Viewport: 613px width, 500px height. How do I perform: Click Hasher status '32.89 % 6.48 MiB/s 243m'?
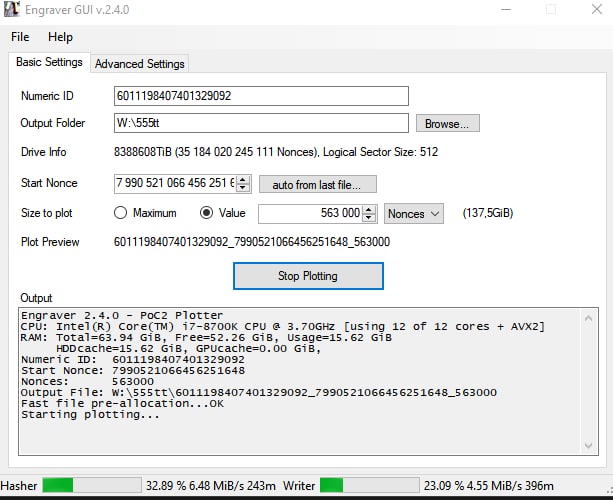point(211,486)
